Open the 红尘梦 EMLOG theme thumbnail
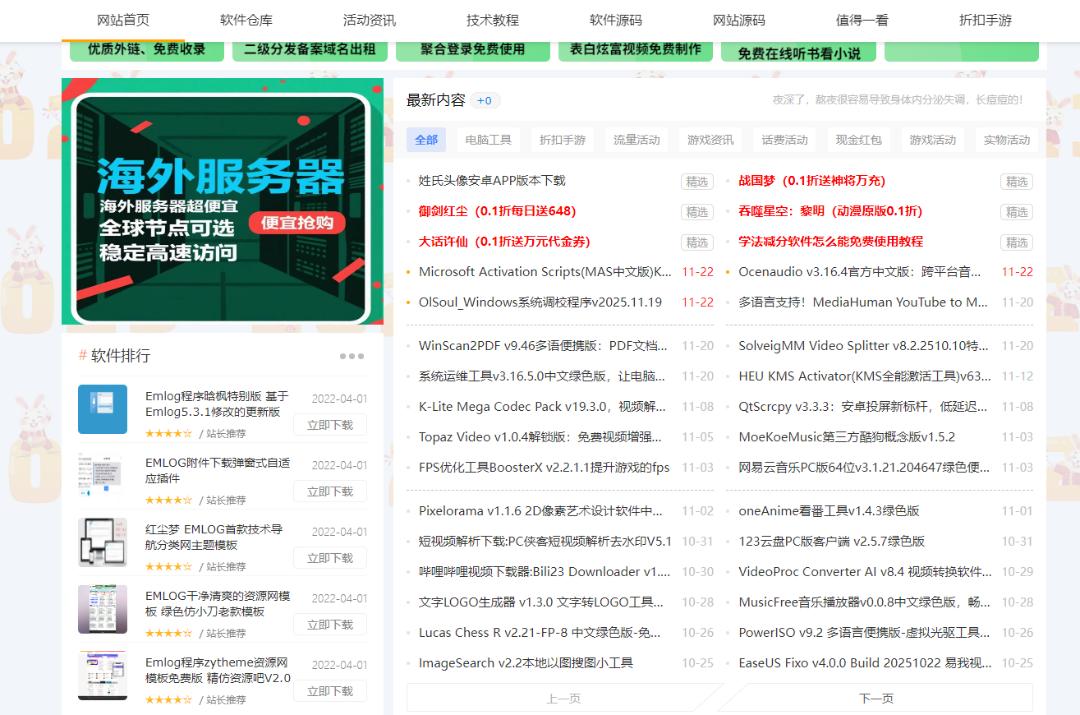This screenshot has height=715, width=1080. coord(102,542)
